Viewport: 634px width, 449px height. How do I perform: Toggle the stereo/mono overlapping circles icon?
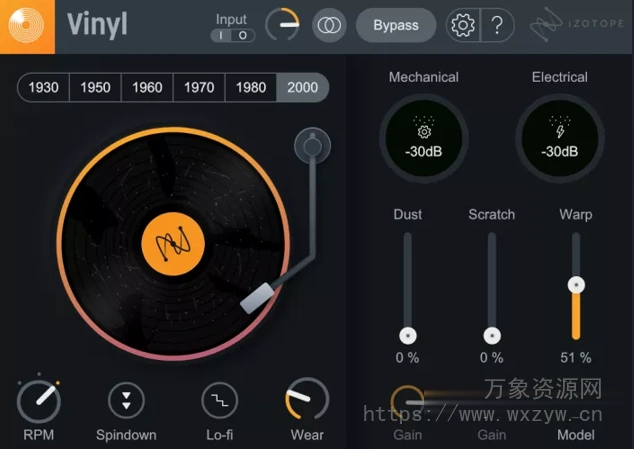[329, 25]
